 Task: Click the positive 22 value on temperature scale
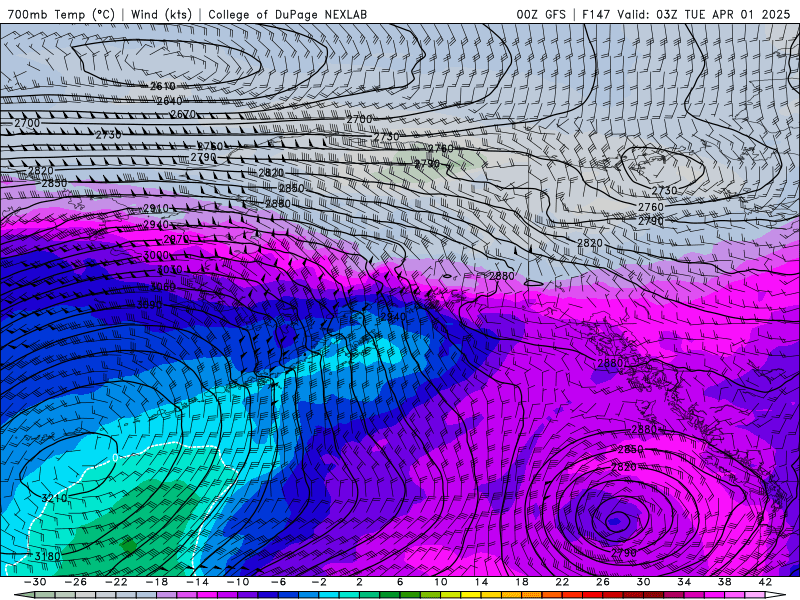tap(562, 582)
